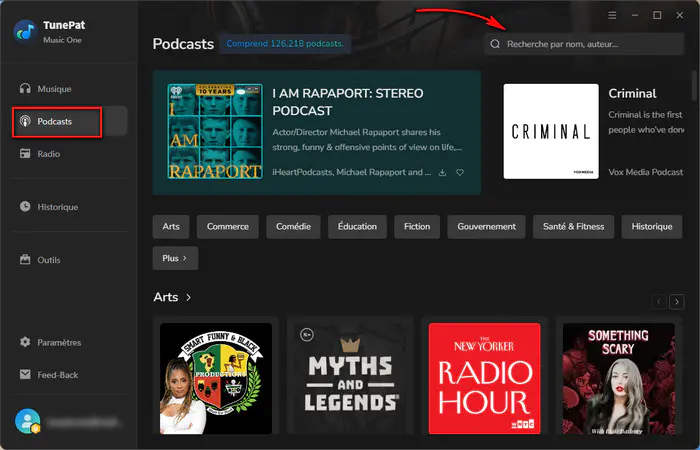The height and width of the screenshot is (450, 700).
Task: Click the TunePat app logo
Action: [25, 31]
